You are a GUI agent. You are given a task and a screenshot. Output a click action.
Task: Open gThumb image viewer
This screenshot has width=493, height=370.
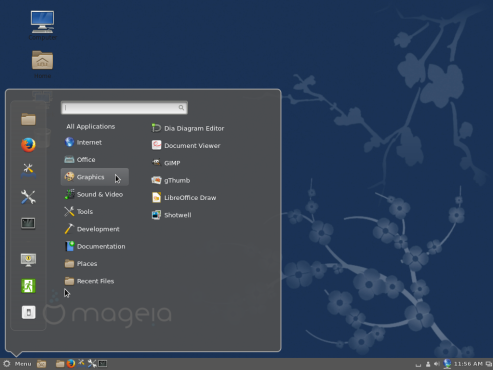pyautogui.click(x=171, y=180)
